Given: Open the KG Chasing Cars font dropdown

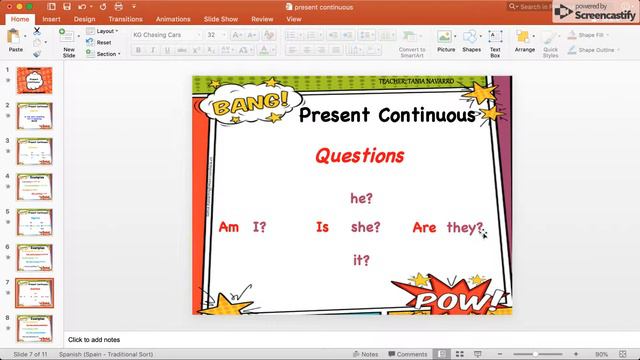Looking at the screenshot, I should point(199,35).
